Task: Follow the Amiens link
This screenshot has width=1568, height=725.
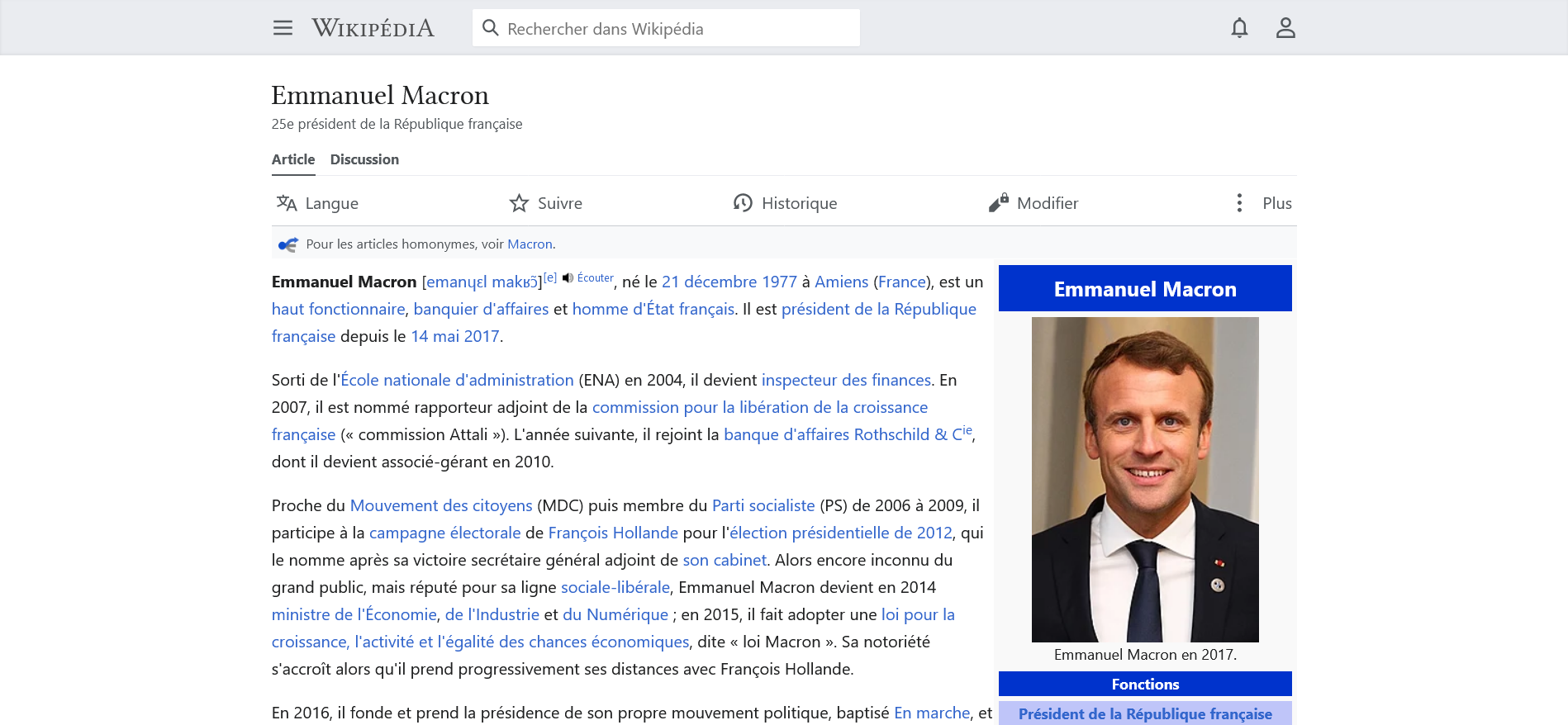Action: coord(841,282)
